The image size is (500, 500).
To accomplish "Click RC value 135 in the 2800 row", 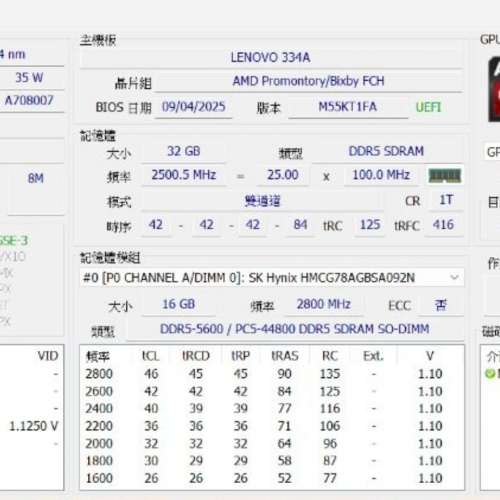I will point(330,374).
